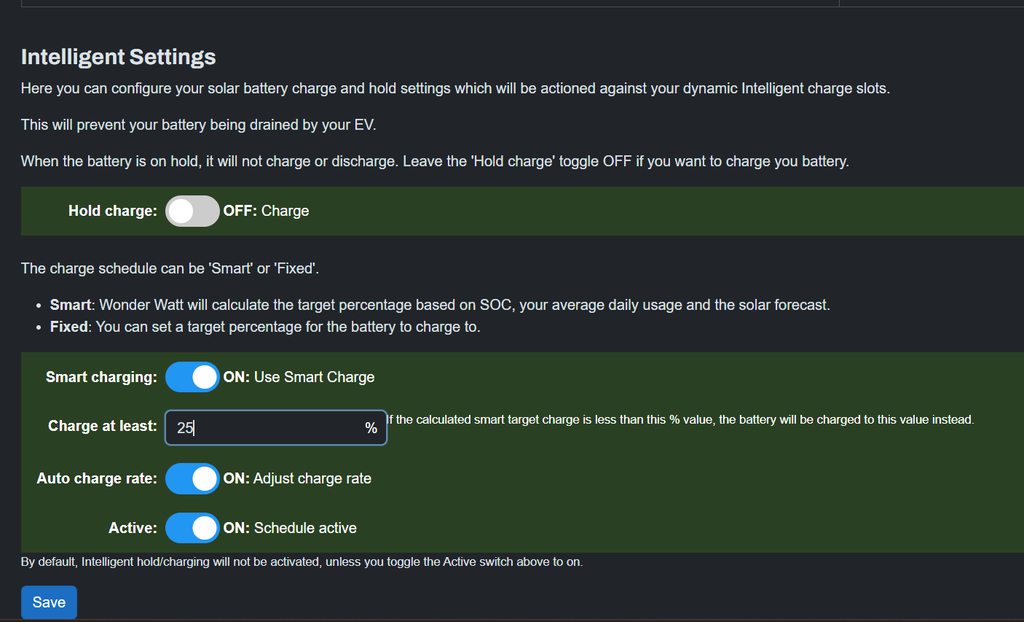Screen dimensions: 1024x622
Task: Click the % suffix in the charge field
Action: (371, 427)
